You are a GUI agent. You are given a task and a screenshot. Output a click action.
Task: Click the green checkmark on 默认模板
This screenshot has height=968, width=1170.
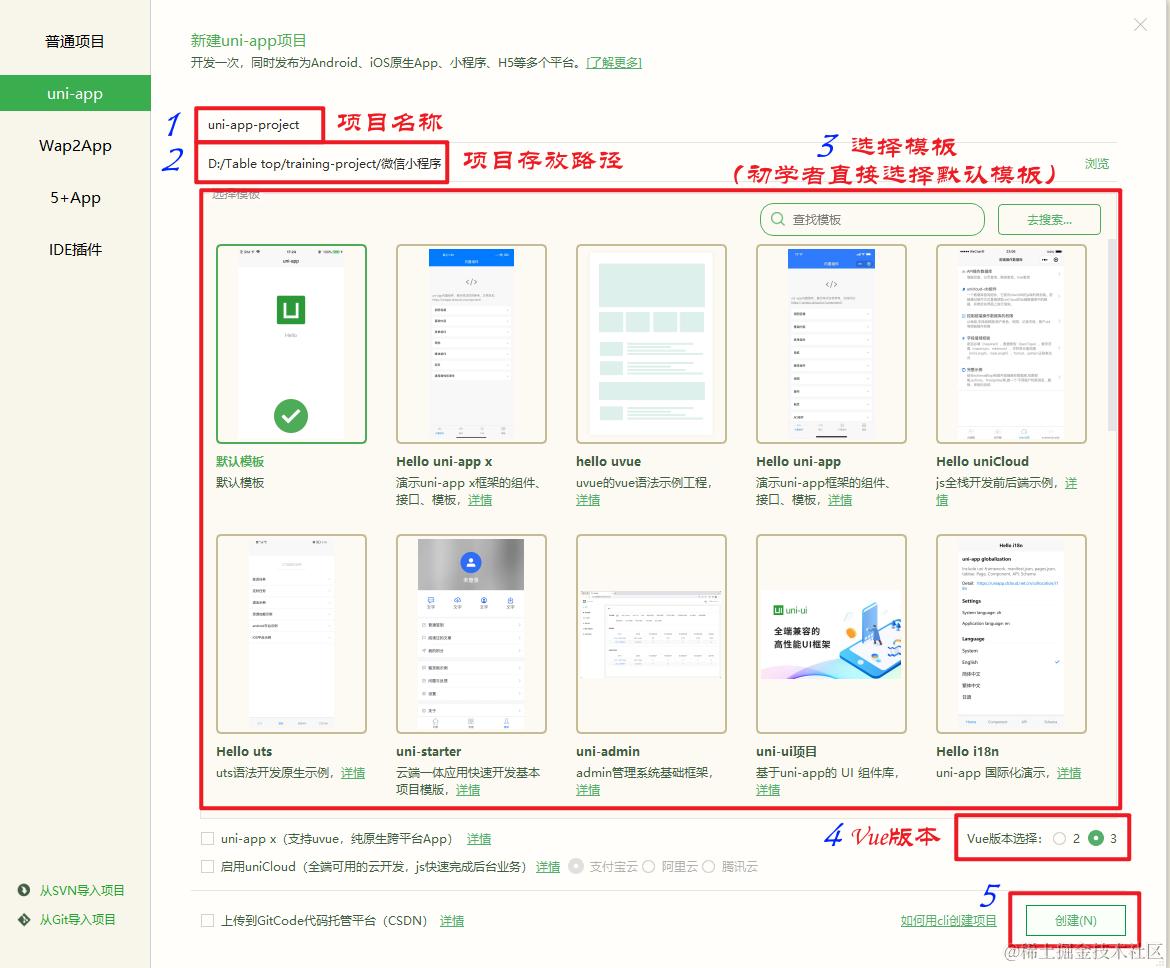coord(291,416)
